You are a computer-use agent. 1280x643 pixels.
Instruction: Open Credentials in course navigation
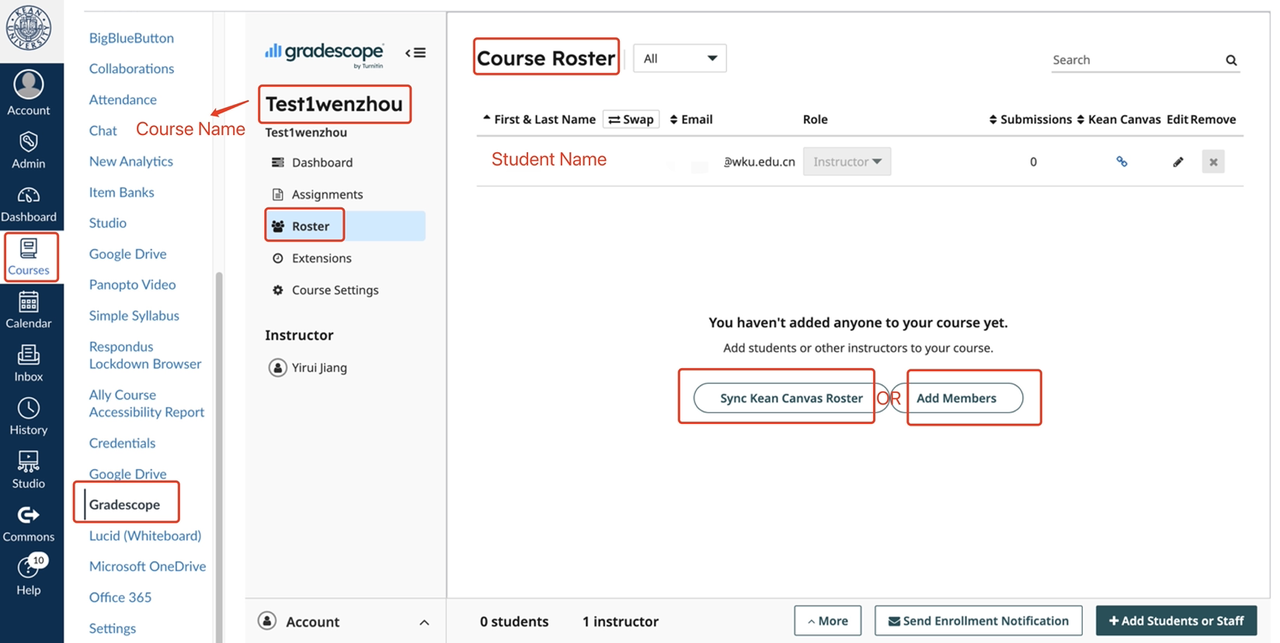(x=122, y=443)
